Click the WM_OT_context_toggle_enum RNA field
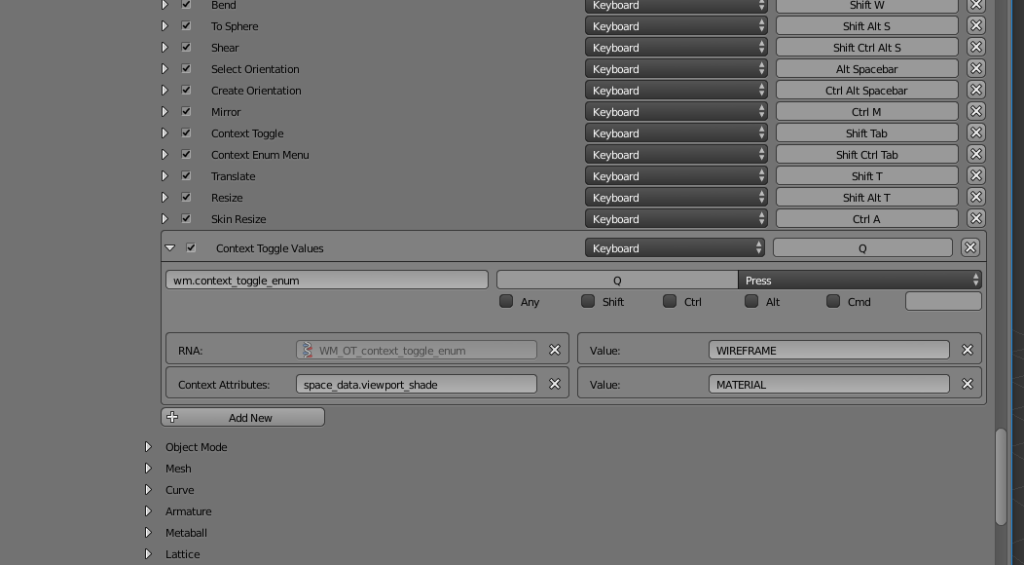The width and height of the screenshot is (1024, 565). point(417,350)
